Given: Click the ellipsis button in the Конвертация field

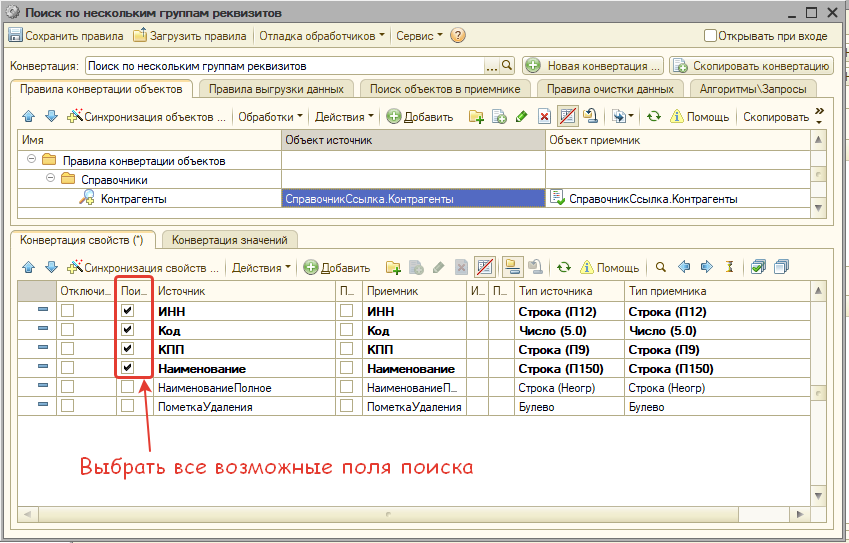Looking at the screenshot, I should [492, 66].
